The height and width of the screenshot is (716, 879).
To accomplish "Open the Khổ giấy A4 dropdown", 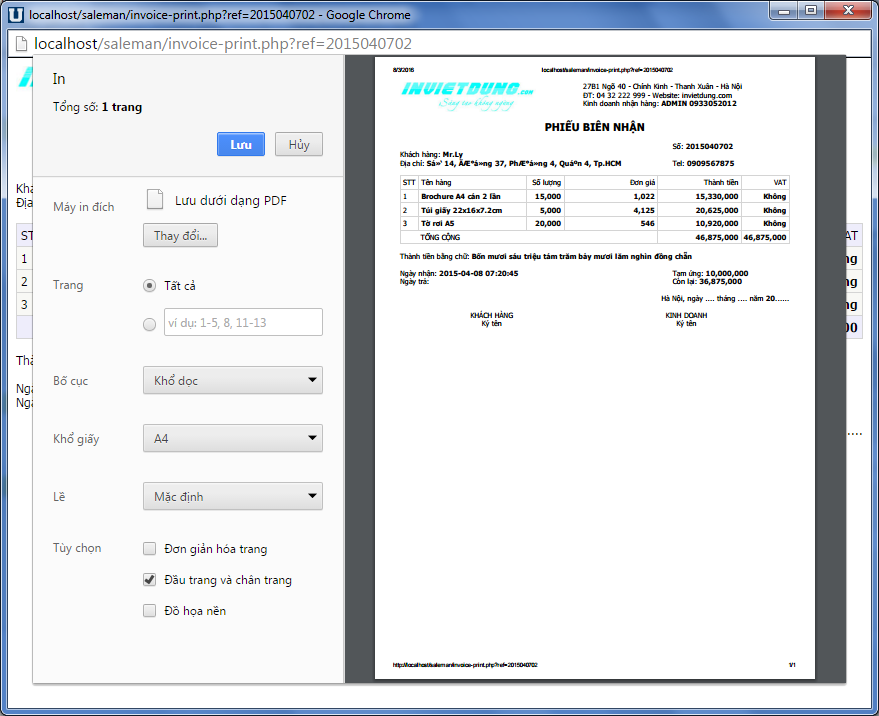I will (232, 439).
